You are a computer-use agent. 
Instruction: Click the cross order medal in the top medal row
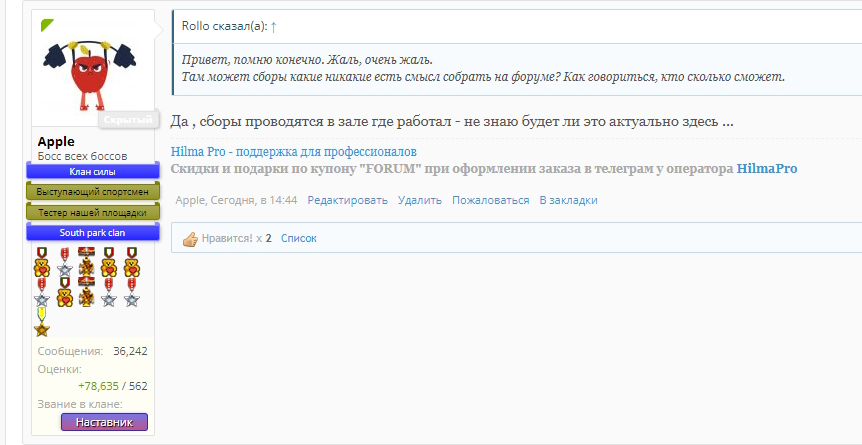tap(86, 262)
